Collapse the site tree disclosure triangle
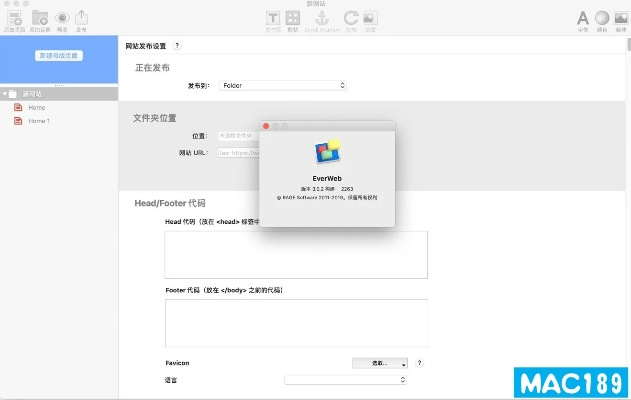The width and height of the screenshot is (631, 400). (5, 93)
